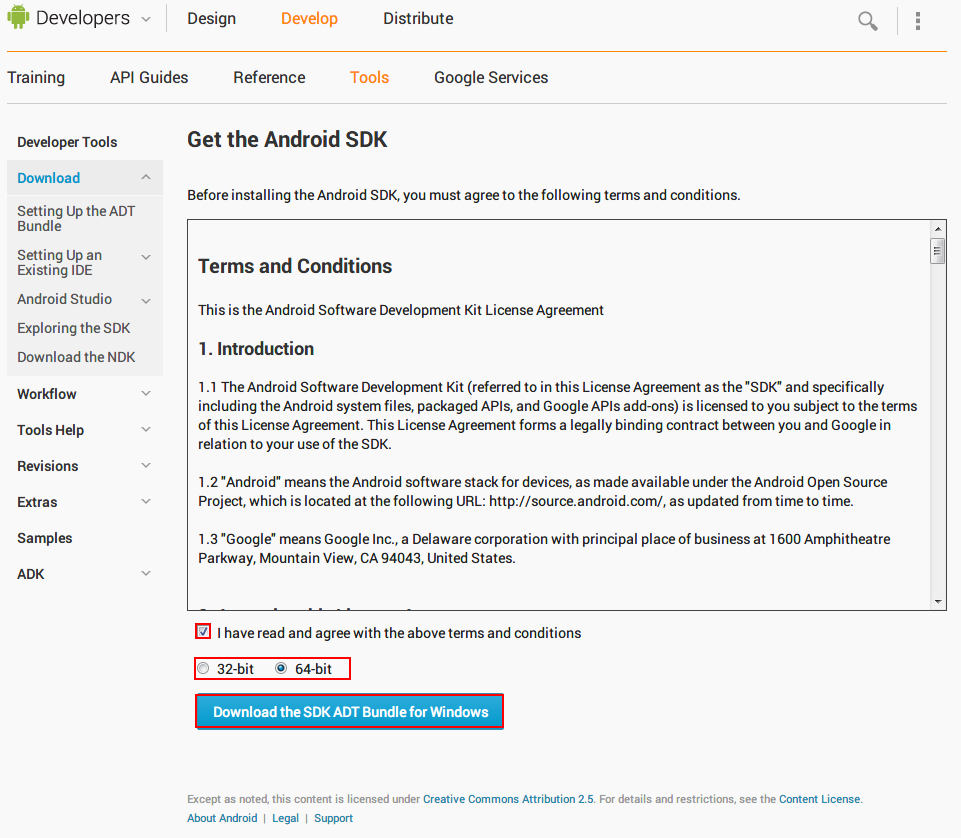Click the Developers dropdown arrow
The height and width of the screenshot is (838, 961).
click(146, 19)
